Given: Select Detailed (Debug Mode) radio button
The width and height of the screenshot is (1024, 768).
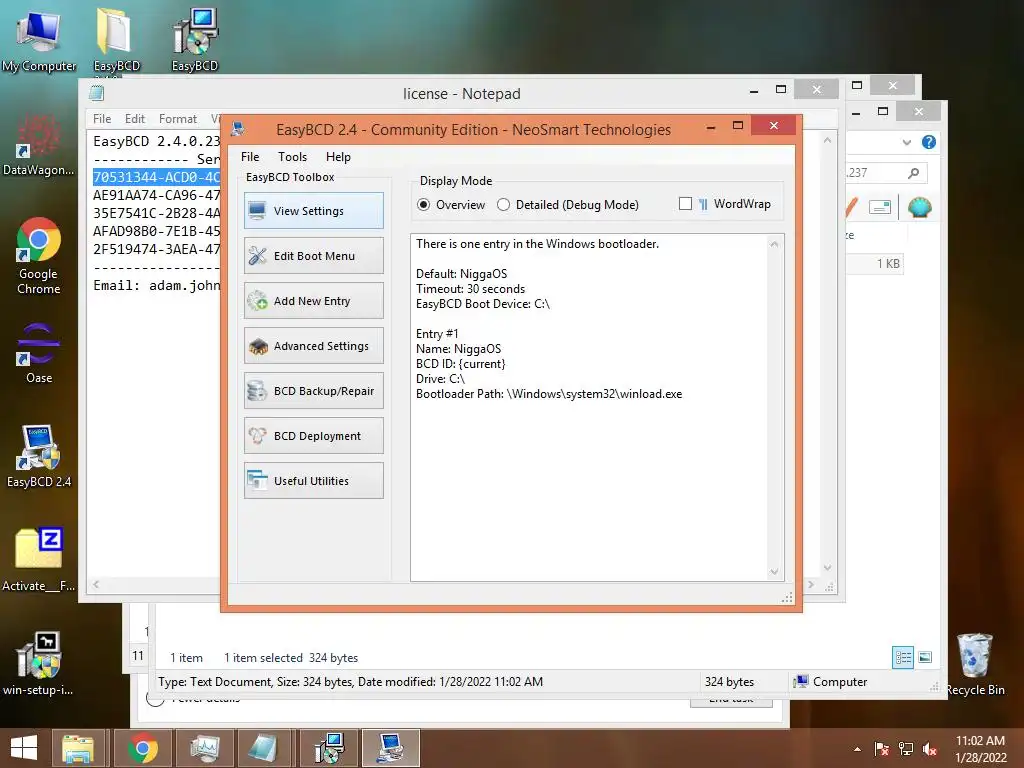Looking at the screenshot, I should tap(568, 204).
